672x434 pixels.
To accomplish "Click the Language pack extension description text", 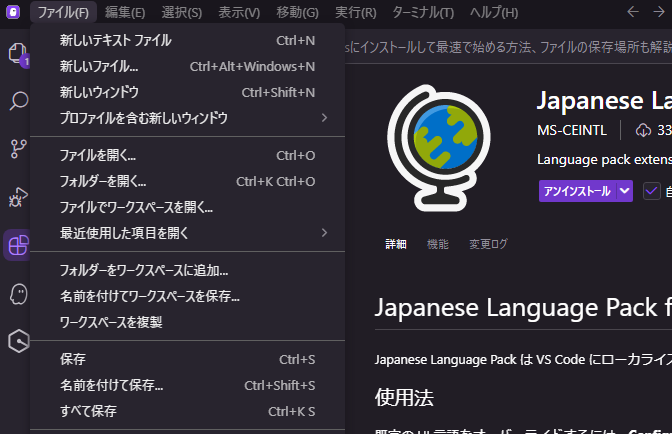I will 604,160.
